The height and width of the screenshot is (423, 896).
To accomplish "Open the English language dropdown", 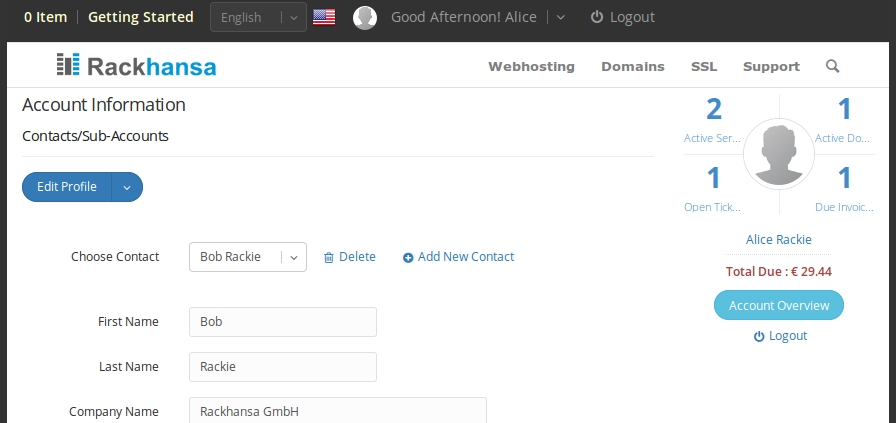I will point(258,17).
